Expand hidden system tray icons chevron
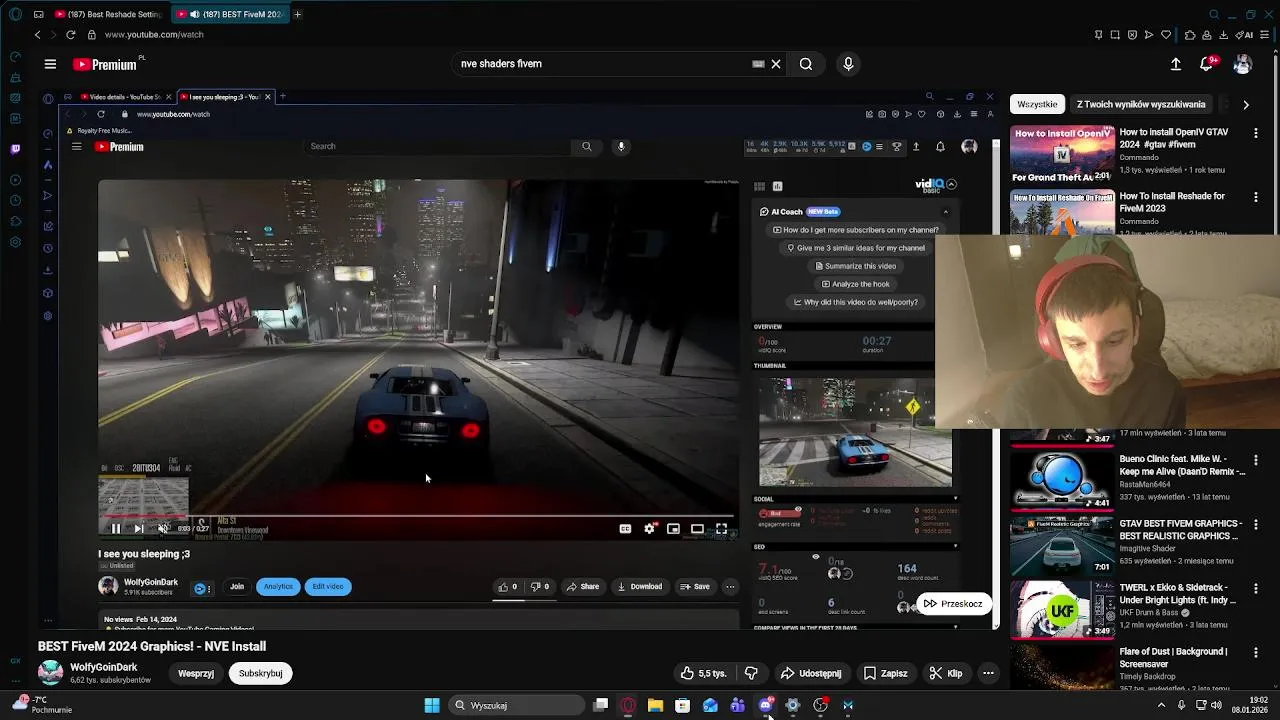The height and width of the screenshot is (720, 1280). pyautogui.click(x=1161, y=705)
